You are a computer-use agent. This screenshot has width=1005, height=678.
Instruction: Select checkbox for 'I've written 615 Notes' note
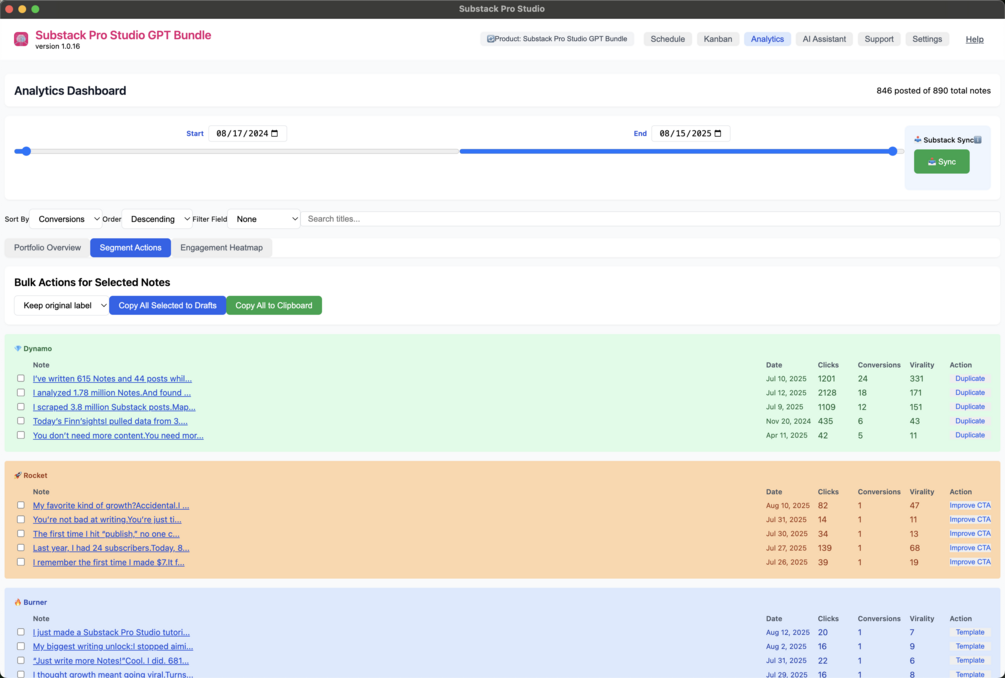(x=21, y=379)
